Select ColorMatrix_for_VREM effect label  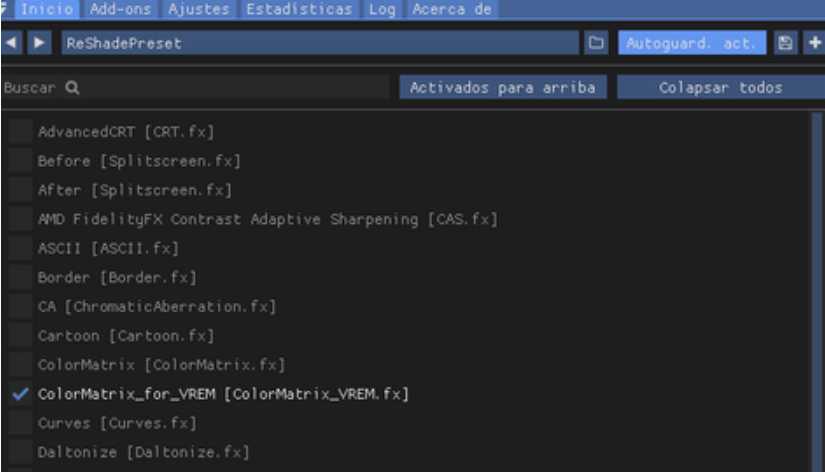(223, 394)
